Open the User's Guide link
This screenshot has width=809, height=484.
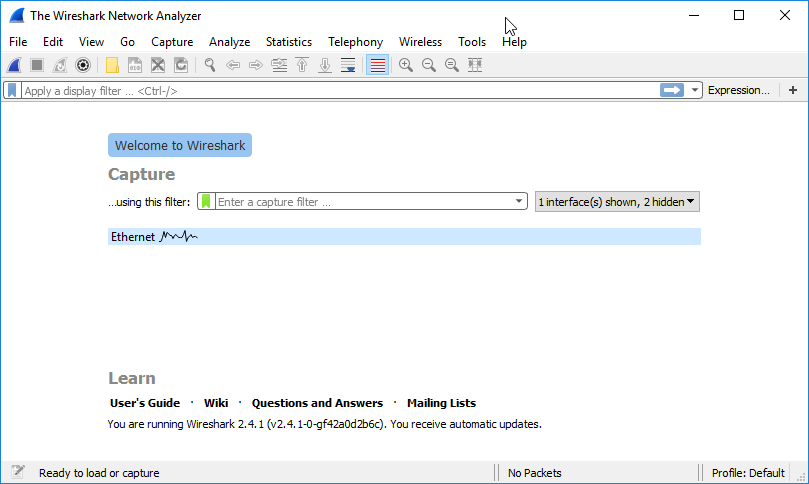(145, 403)
